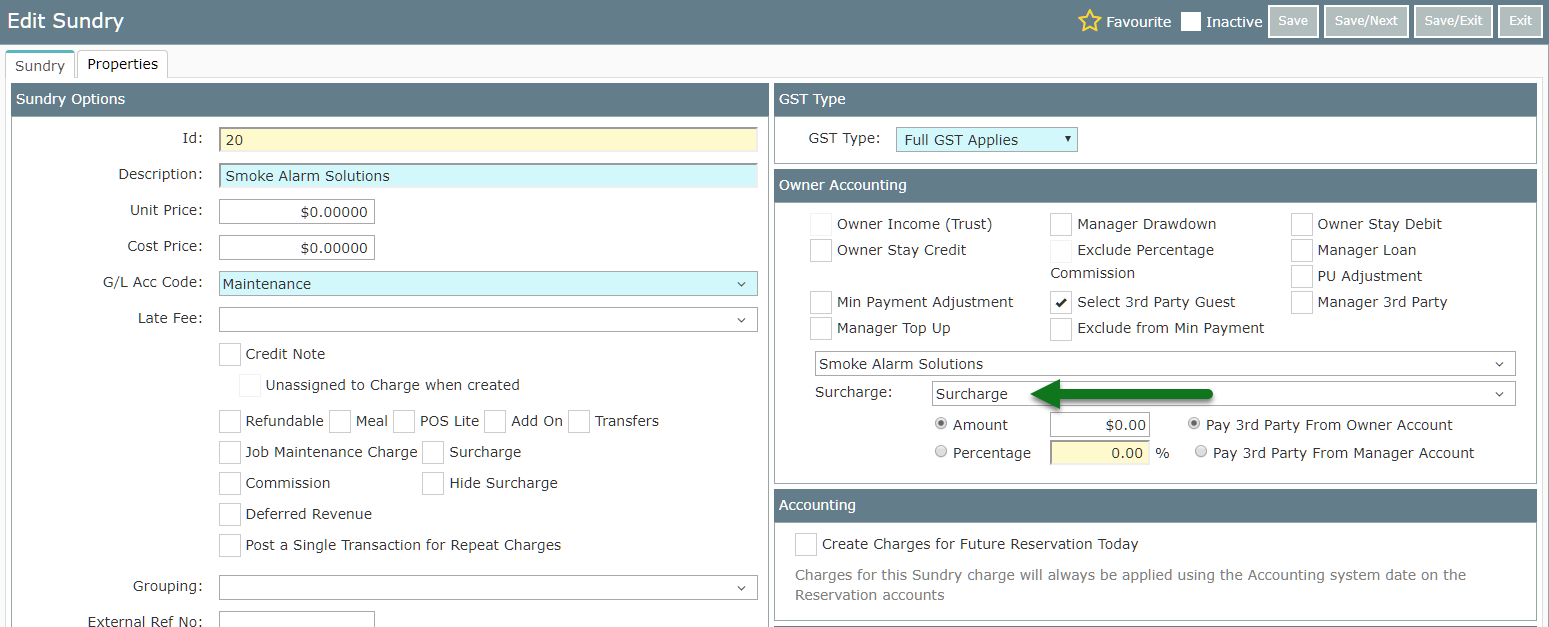Tick the Add On checkbox
The image size is (1549, 627).
point(495,421)
